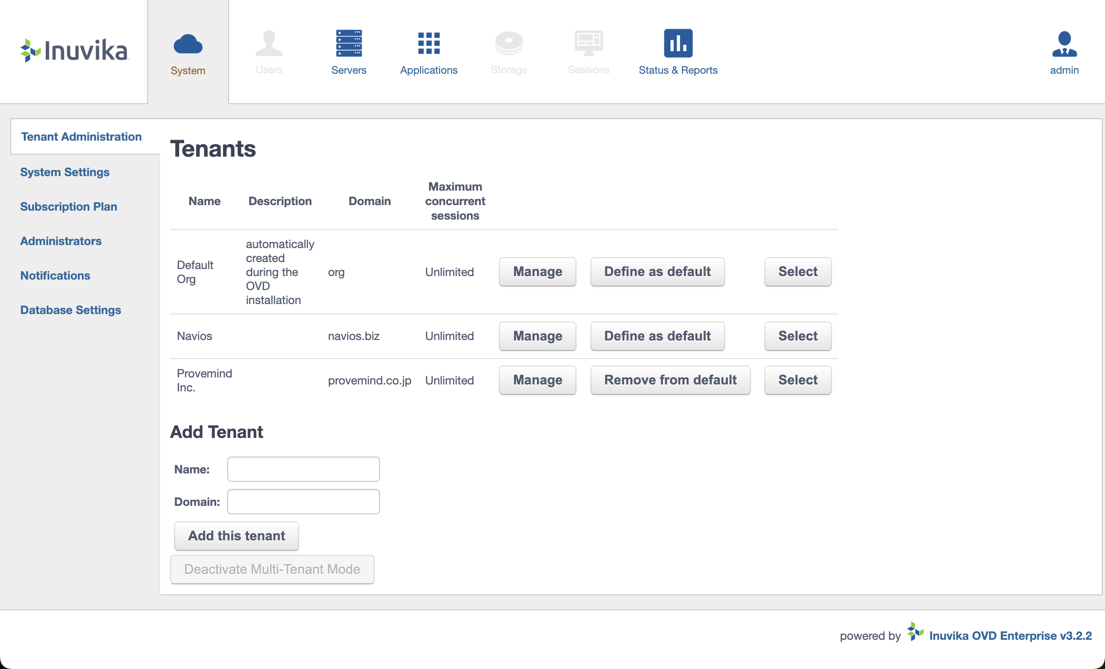Select the Provemind Inc. tenant
1105x669 pixels.
click(x=798, y=380)
